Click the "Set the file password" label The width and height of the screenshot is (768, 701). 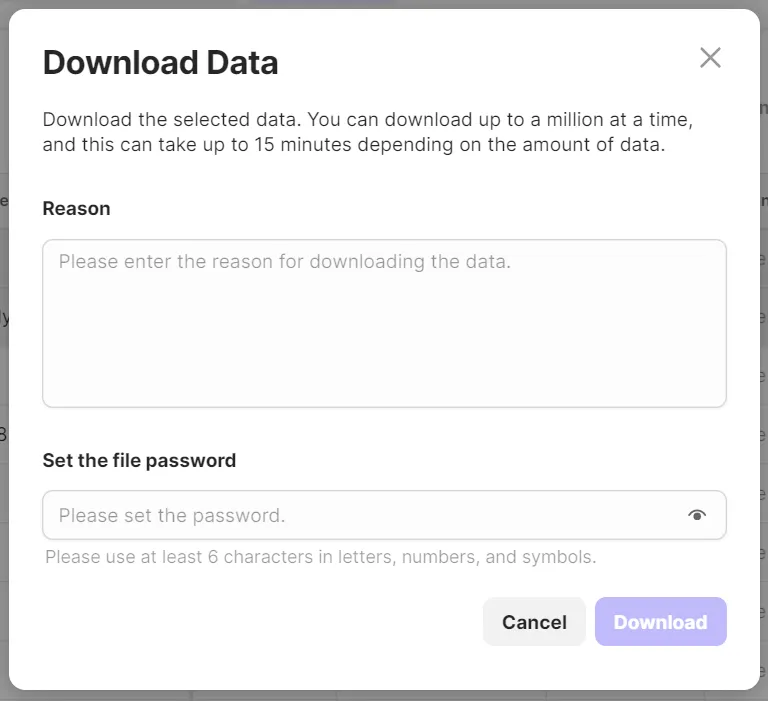(x=139, y=460)
